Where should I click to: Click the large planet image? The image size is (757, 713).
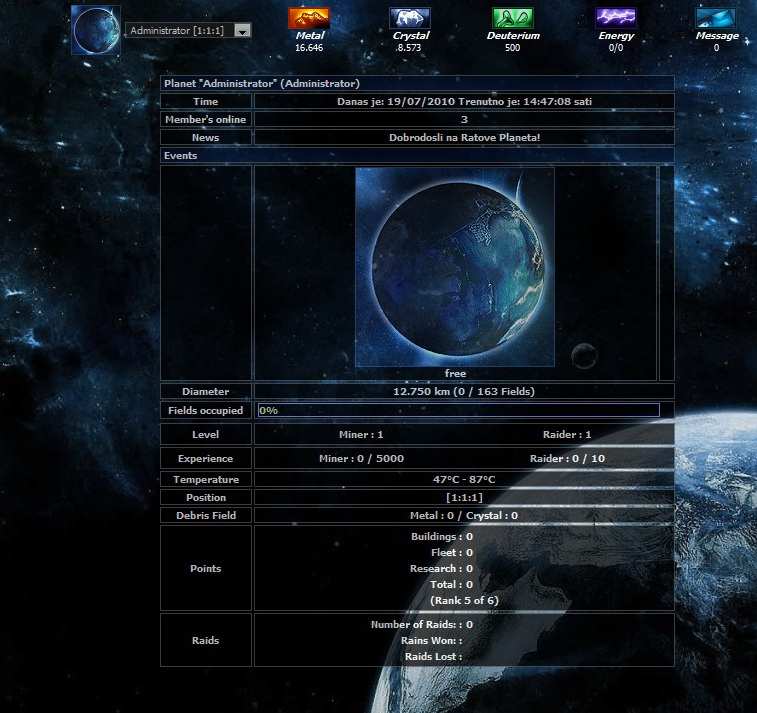click(455, 267)
